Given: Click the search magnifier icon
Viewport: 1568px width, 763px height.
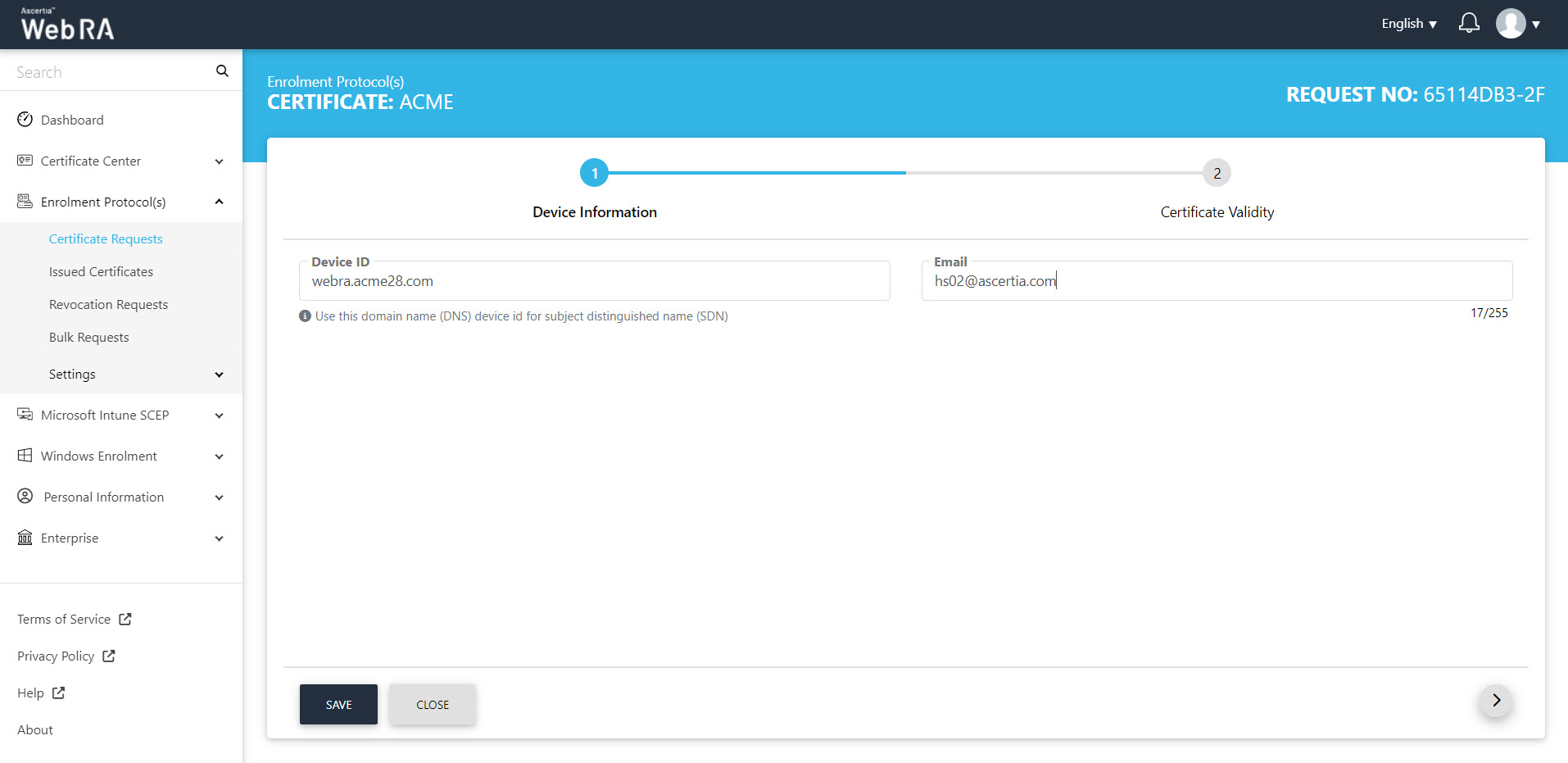Looking at the screenshot, I should 222,71.
